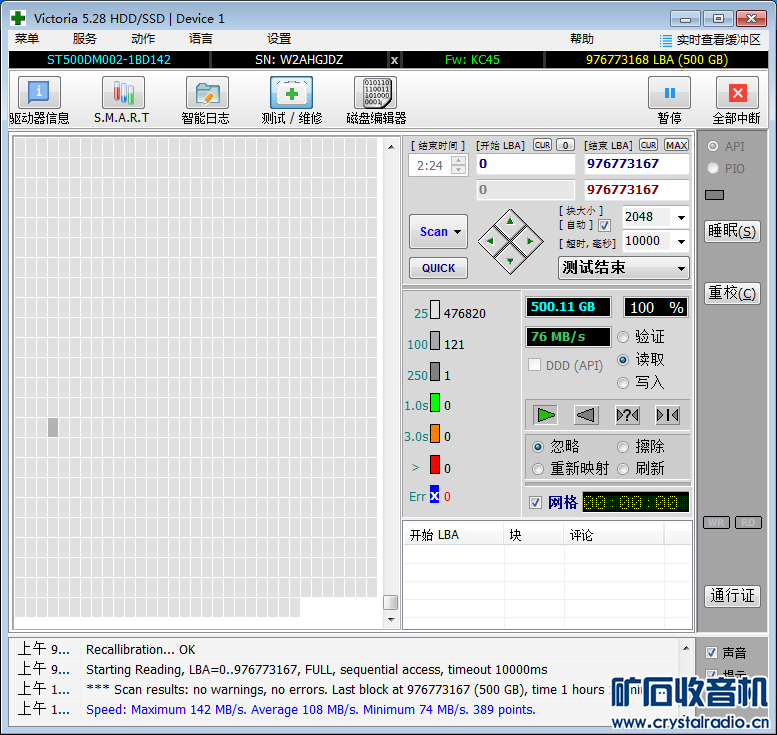The width and height of the screenshot is (777, 735).
Task: Click the QUICK scan button
Action: 438,268
